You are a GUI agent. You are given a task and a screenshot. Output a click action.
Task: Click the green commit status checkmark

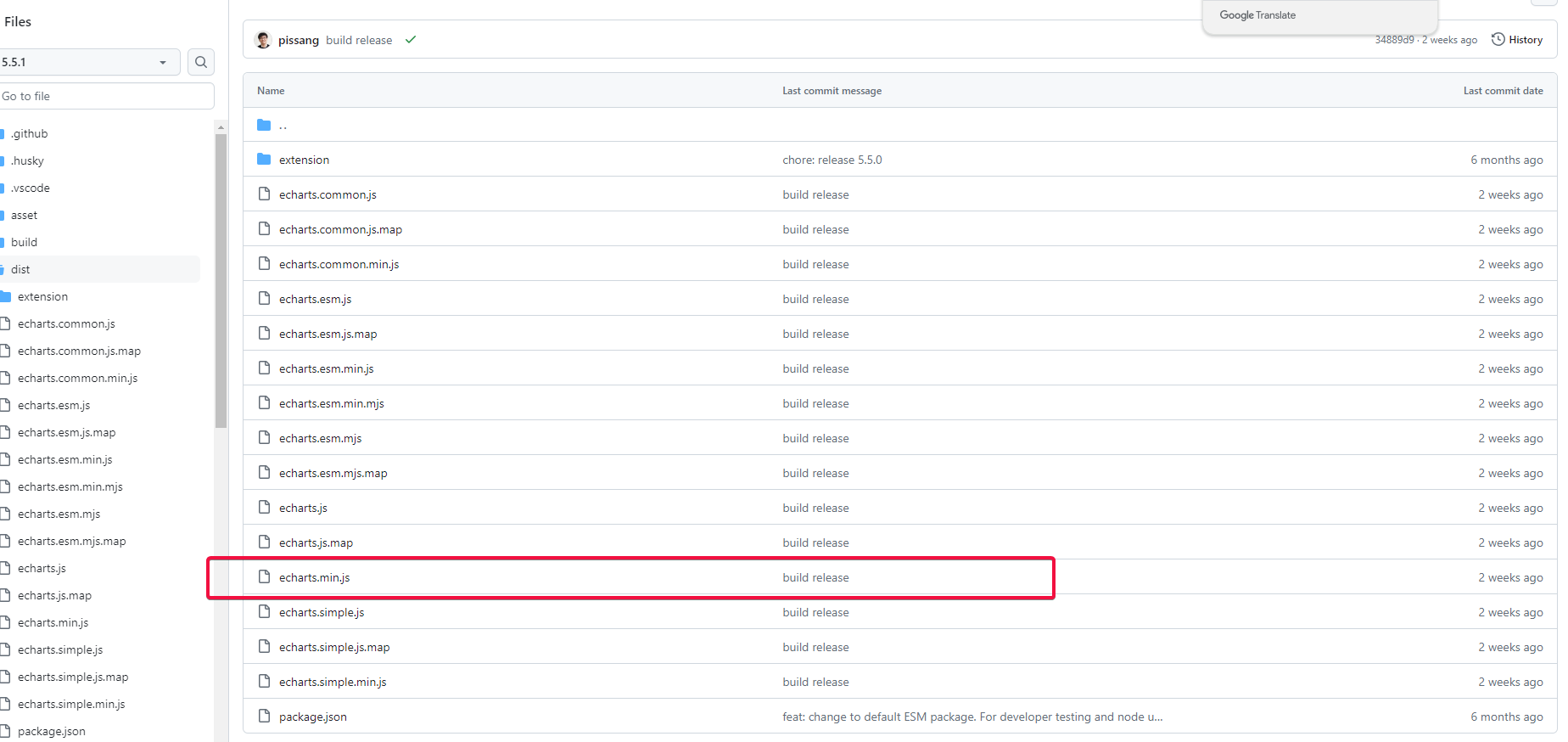411,40
